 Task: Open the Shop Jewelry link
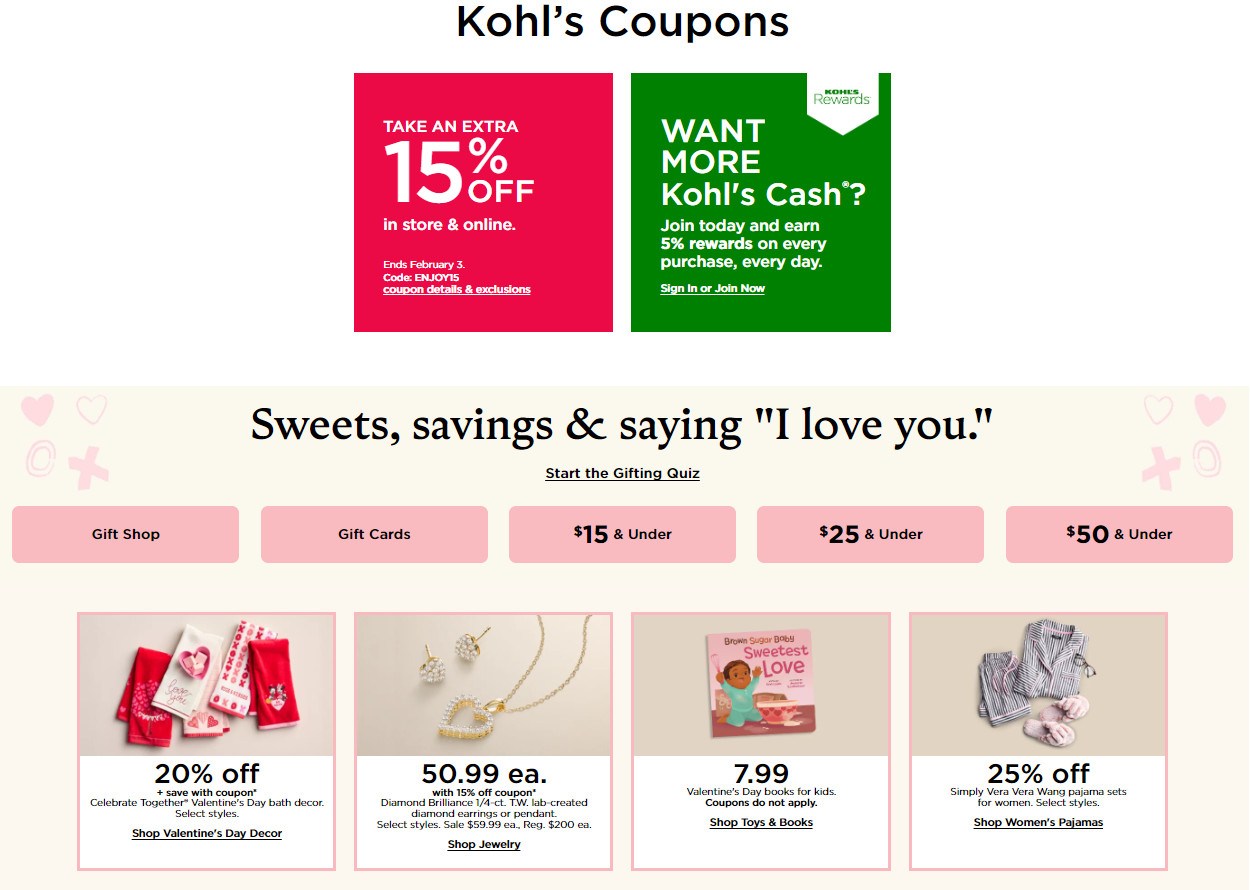coord(483,844)
